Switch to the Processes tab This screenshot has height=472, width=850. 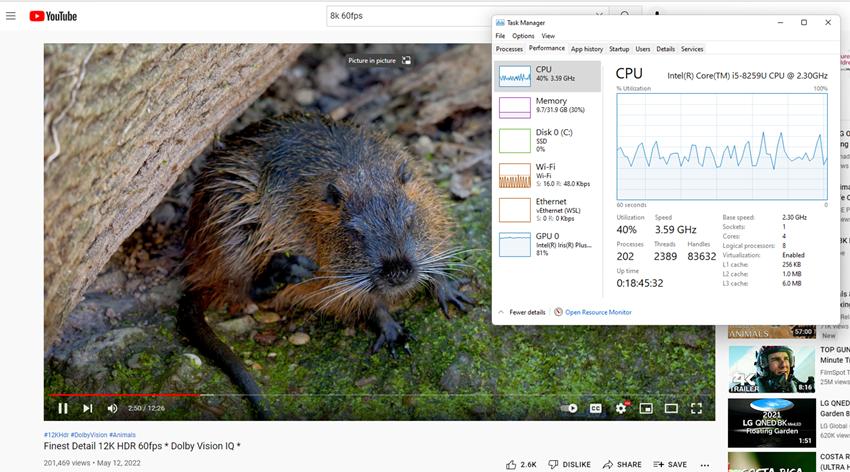coord(509,49)
